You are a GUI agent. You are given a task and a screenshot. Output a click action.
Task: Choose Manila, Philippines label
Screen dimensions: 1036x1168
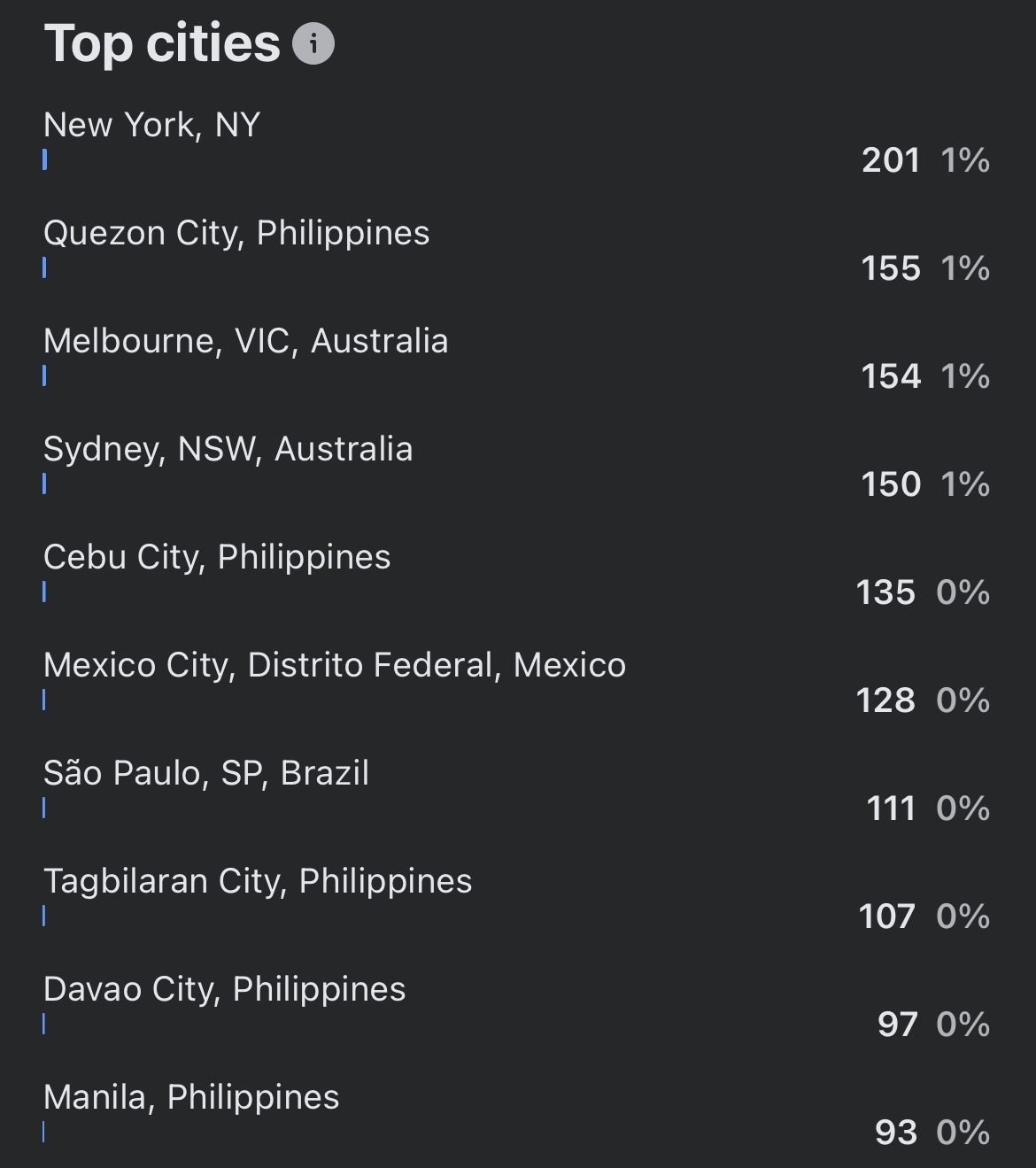coord(191,1097)
